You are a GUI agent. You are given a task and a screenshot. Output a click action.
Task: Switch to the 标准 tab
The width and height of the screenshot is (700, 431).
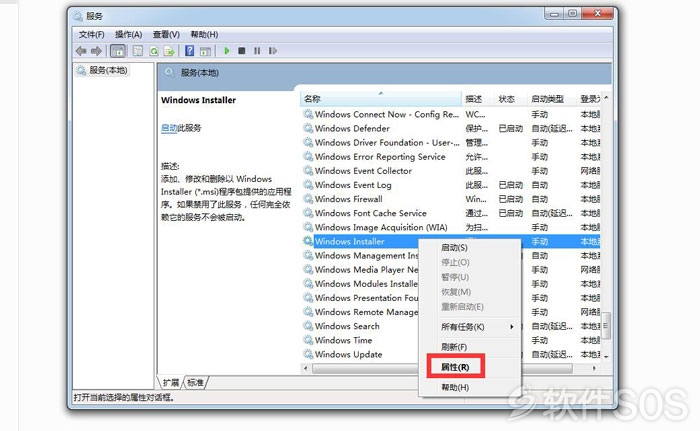pyautogui.click(x=196, y=382)
